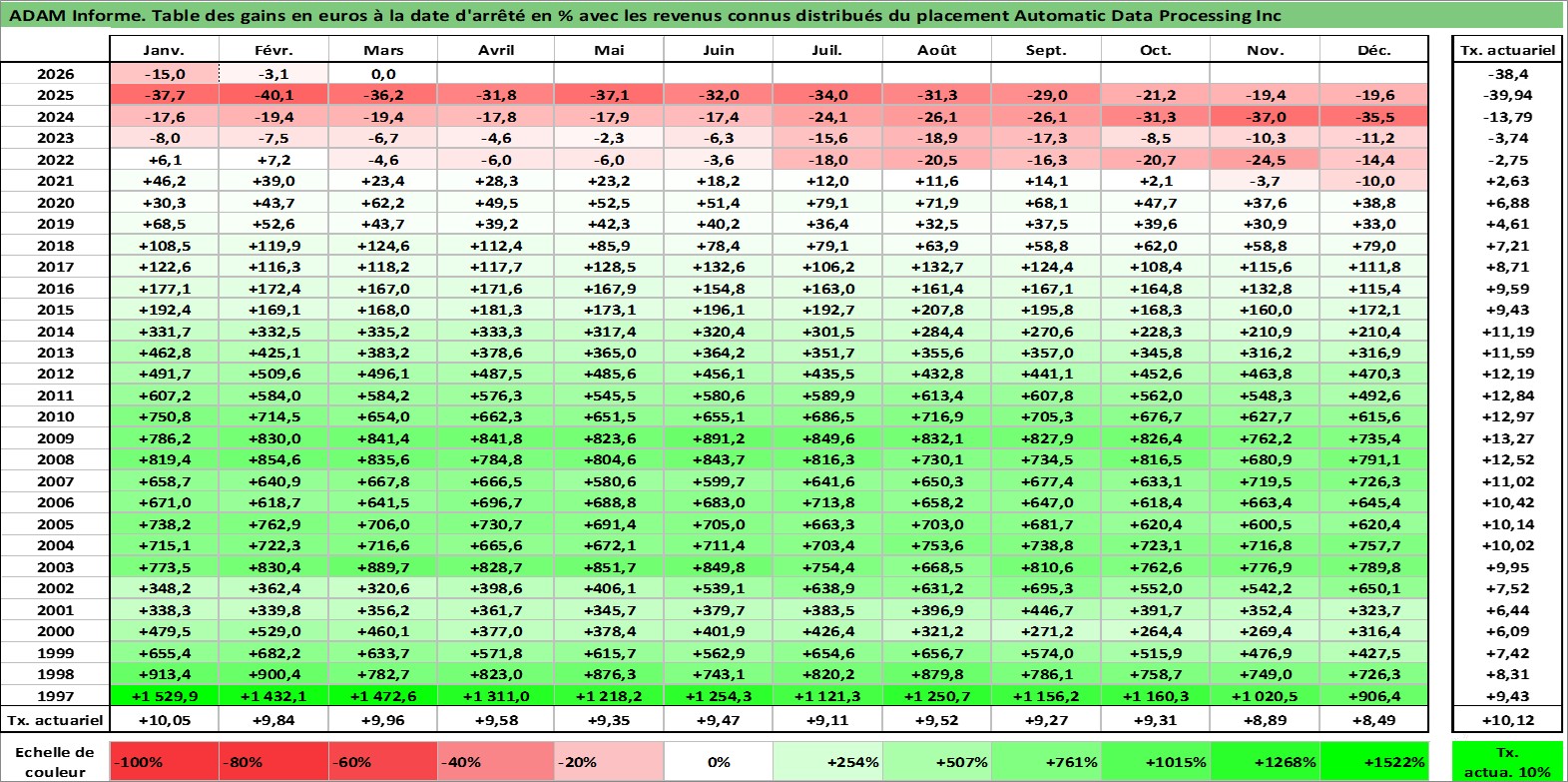
Task: Select the 2026 year row label
Action: pyautogui.click(x=55, y=74)
